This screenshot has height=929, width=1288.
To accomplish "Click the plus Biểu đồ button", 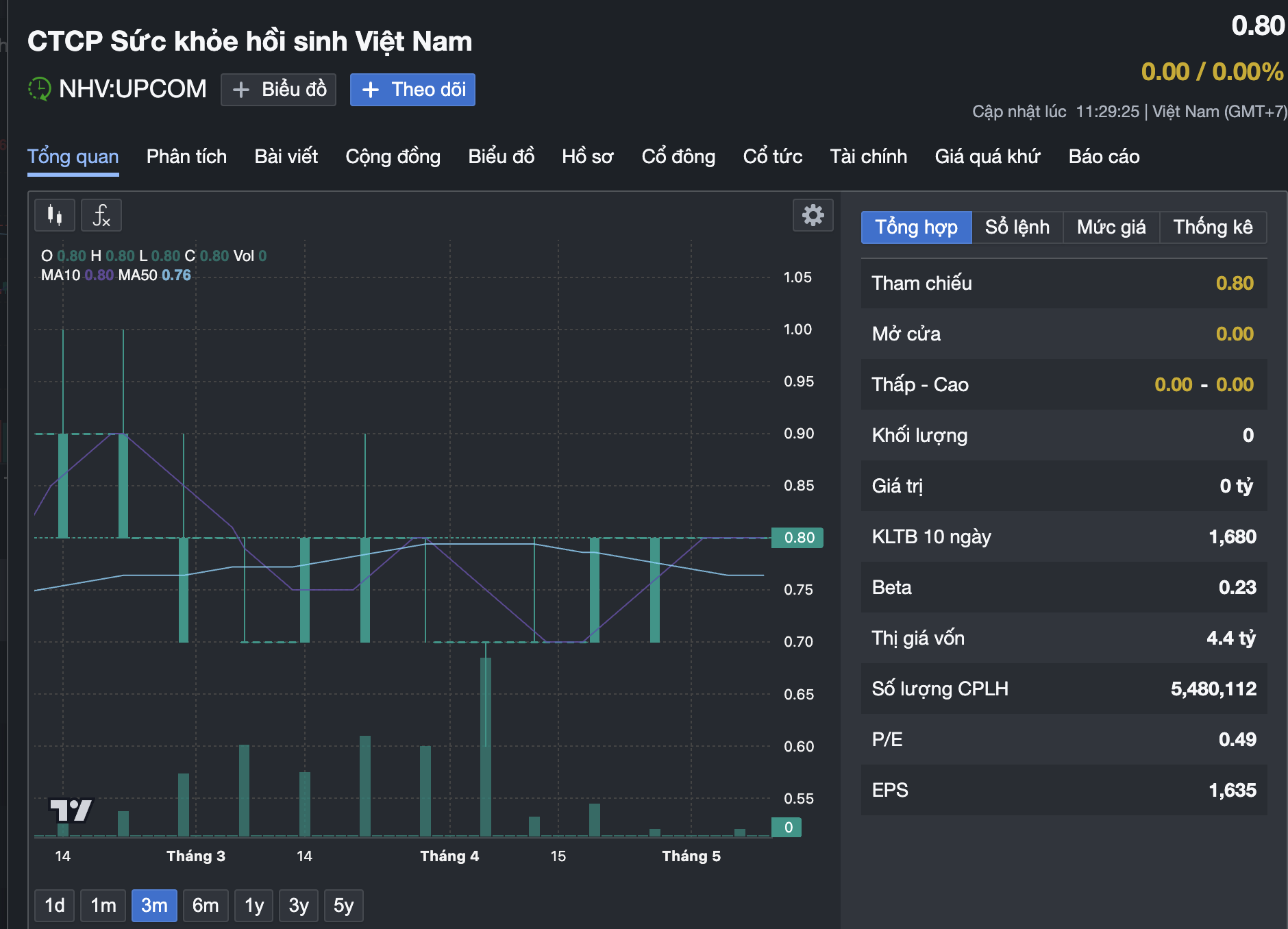I will [278, 90].
